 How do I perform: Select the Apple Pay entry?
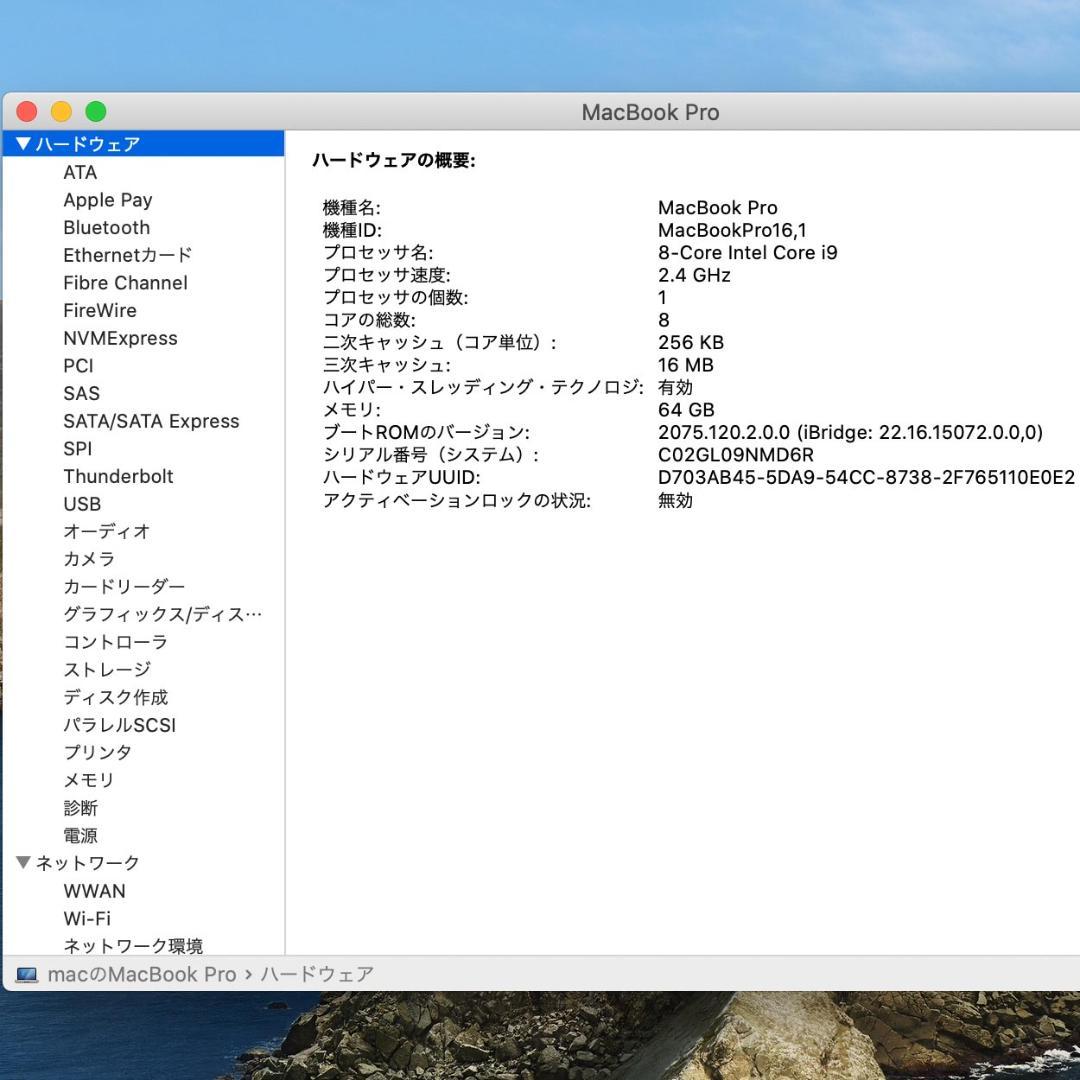click(x=108, y=199)
